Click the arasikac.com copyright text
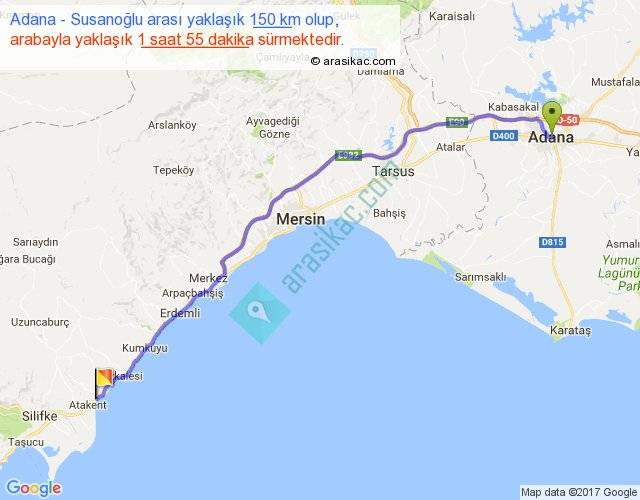Screen dimensions: 640x500 [x=353, y=61]
